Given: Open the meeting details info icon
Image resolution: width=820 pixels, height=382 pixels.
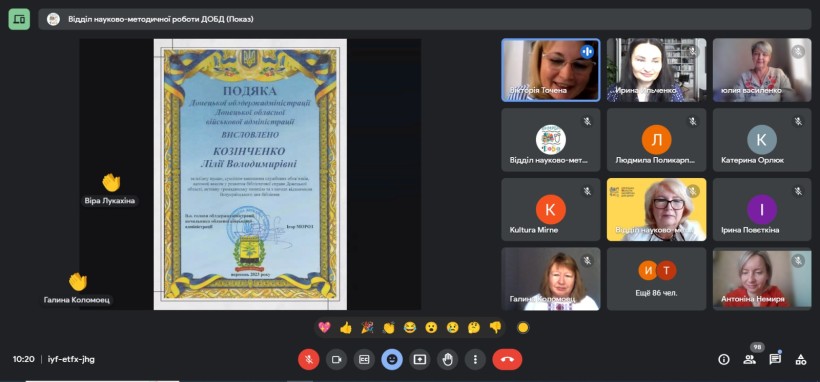Looking at the screenshot, I should coord(724,359).
